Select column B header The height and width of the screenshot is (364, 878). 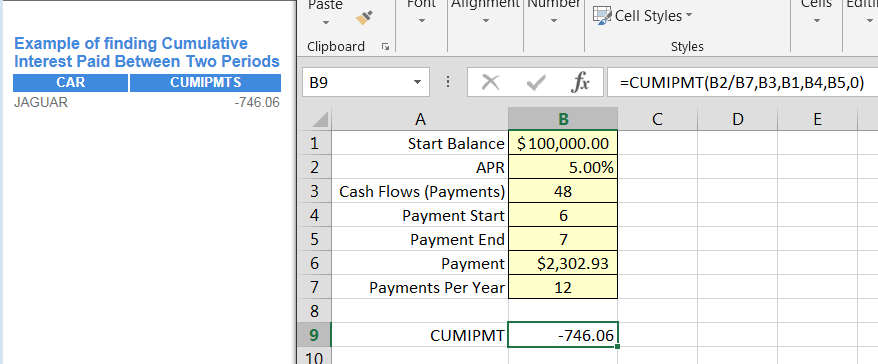click(x=563, y=119)
